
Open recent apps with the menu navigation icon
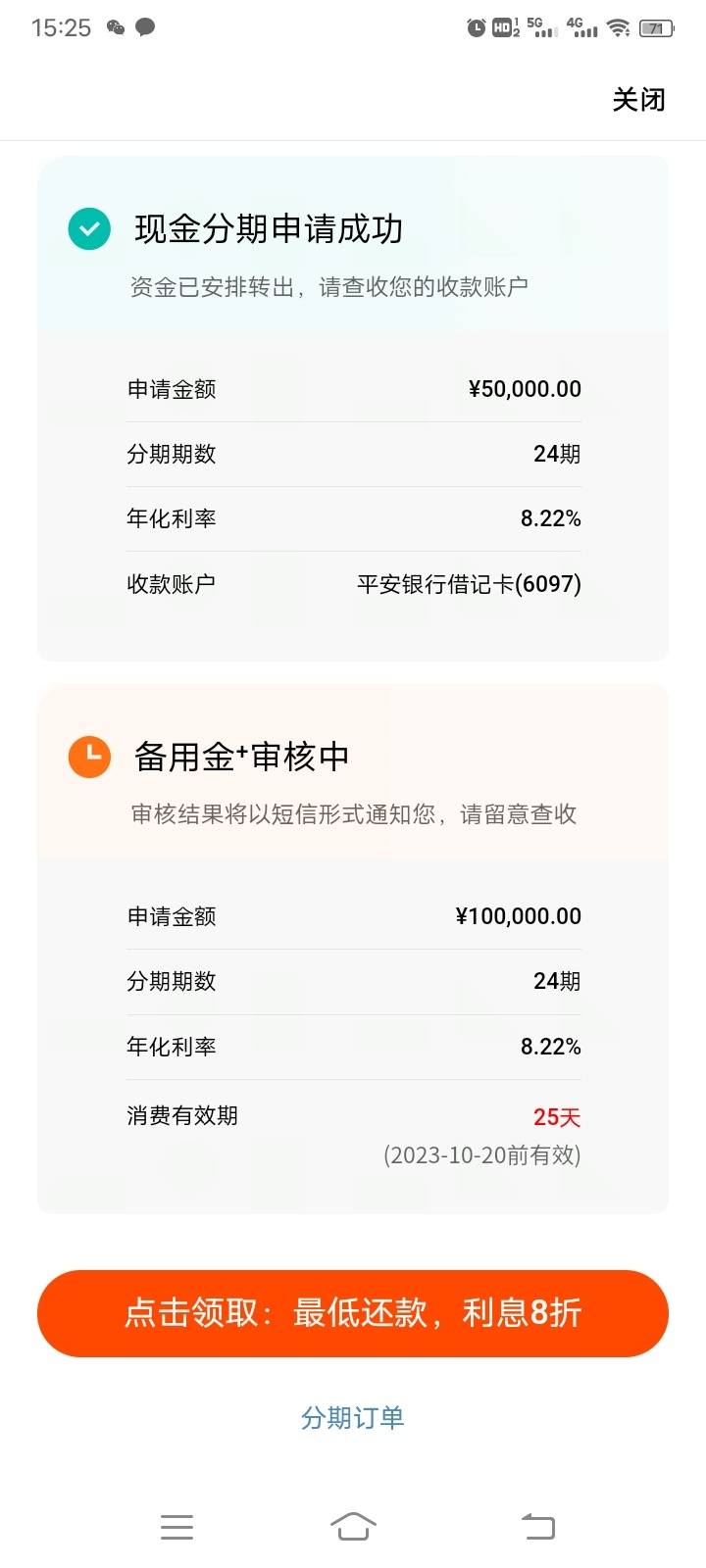[x=176, y=1527]
